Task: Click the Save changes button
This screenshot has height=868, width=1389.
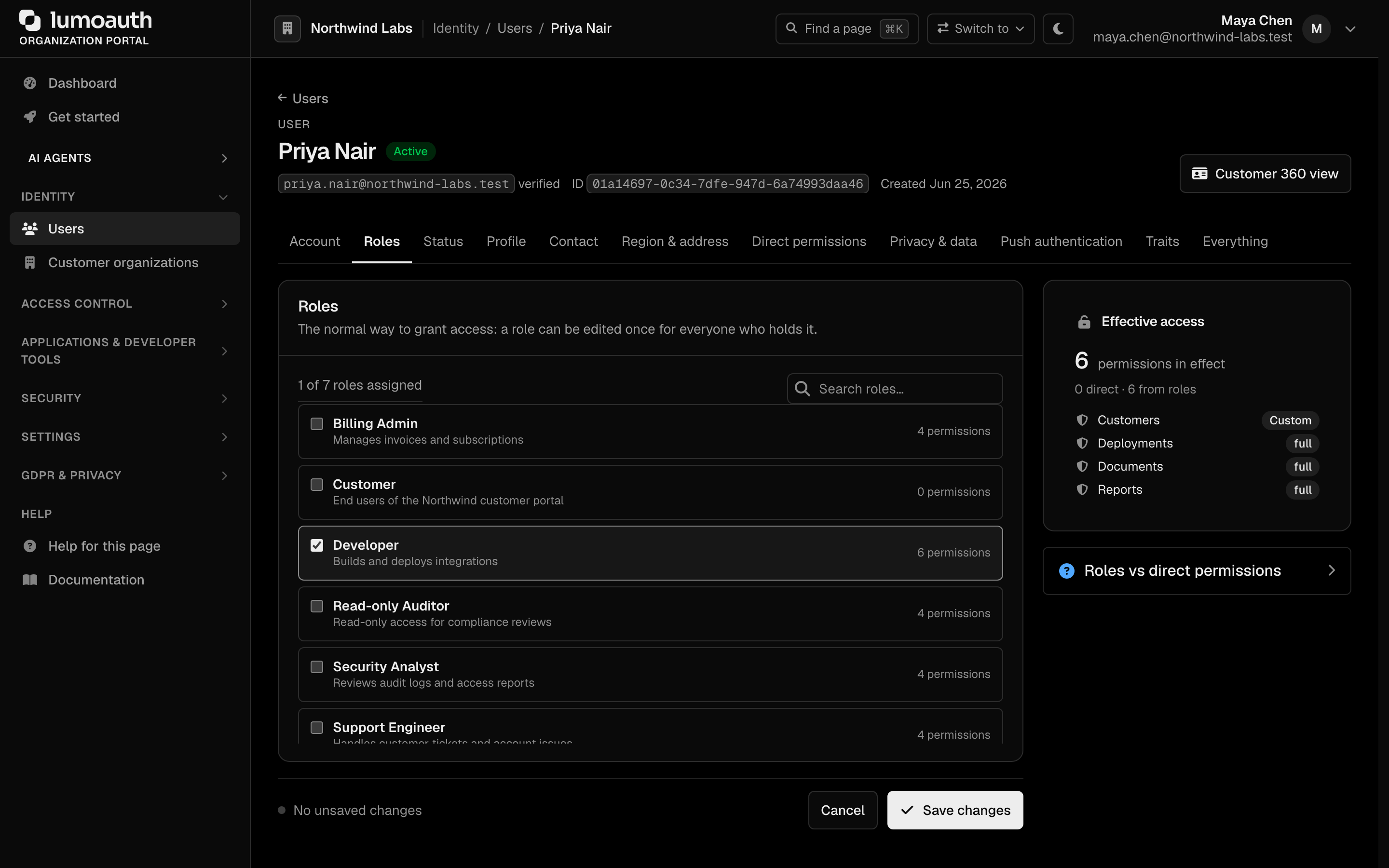Action: [955, 810]
